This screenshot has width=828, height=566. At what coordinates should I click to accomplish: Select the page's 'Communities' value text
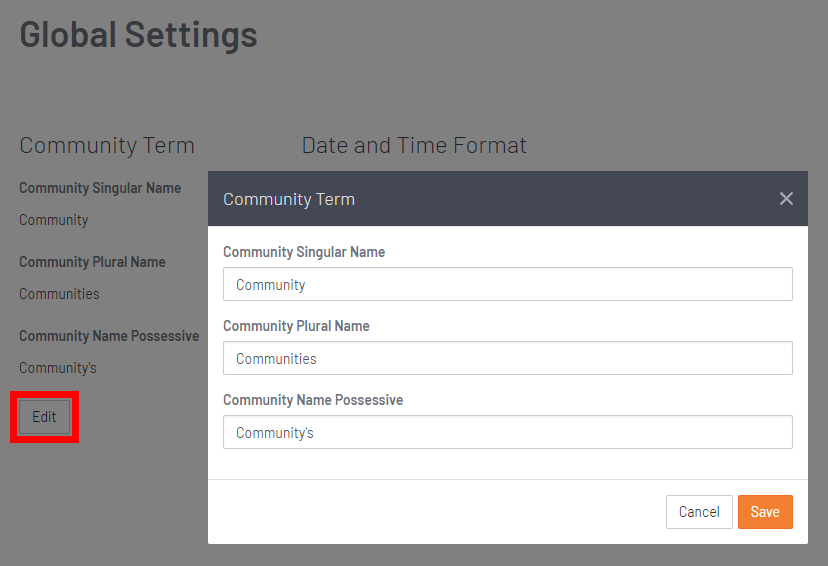click(x=59, y=294)
